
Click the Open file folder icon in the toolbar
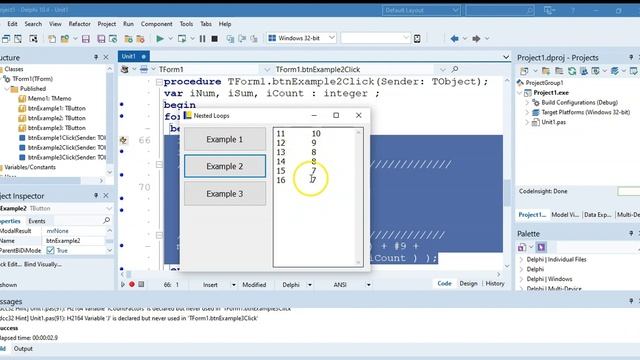[x=64, y=39]
